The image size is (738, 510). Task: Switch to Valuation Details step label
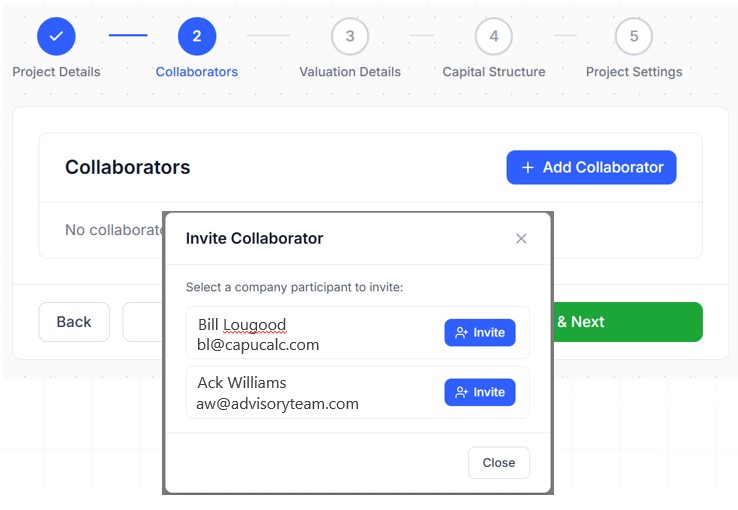click(350, 72)
